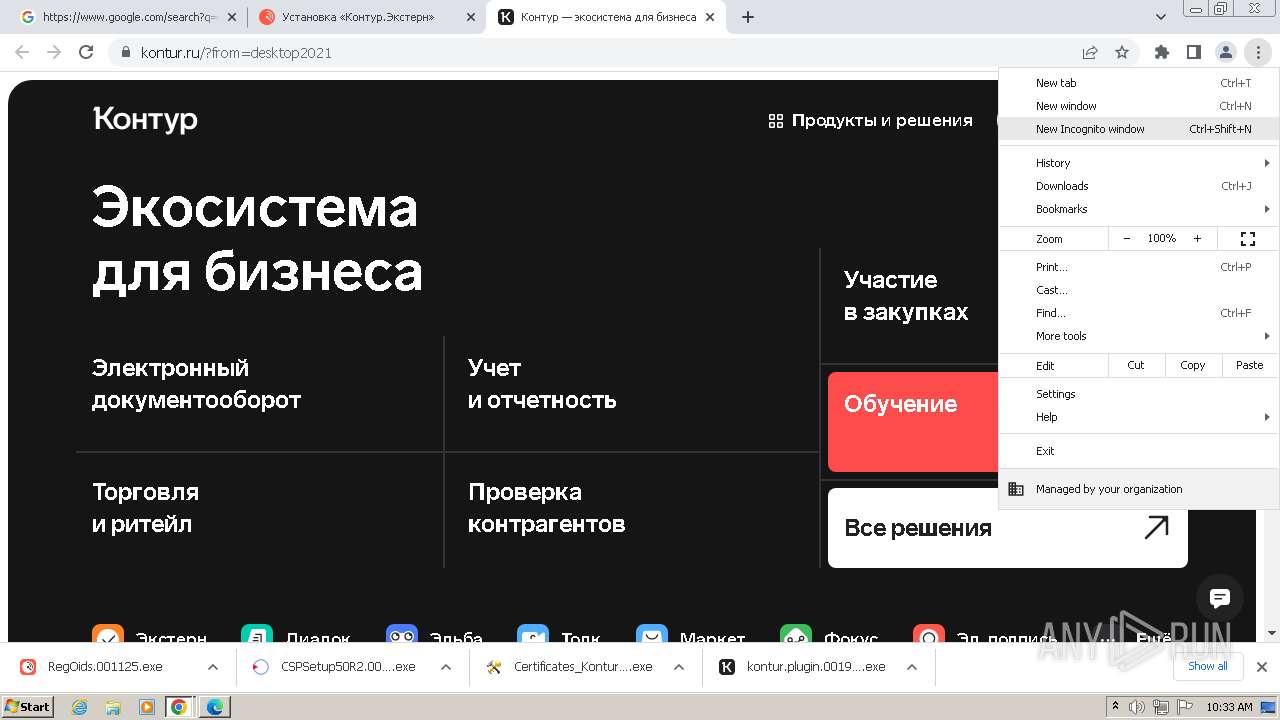
Task: Click the share page icon in address bar
Action: (x=1090, y=52)
